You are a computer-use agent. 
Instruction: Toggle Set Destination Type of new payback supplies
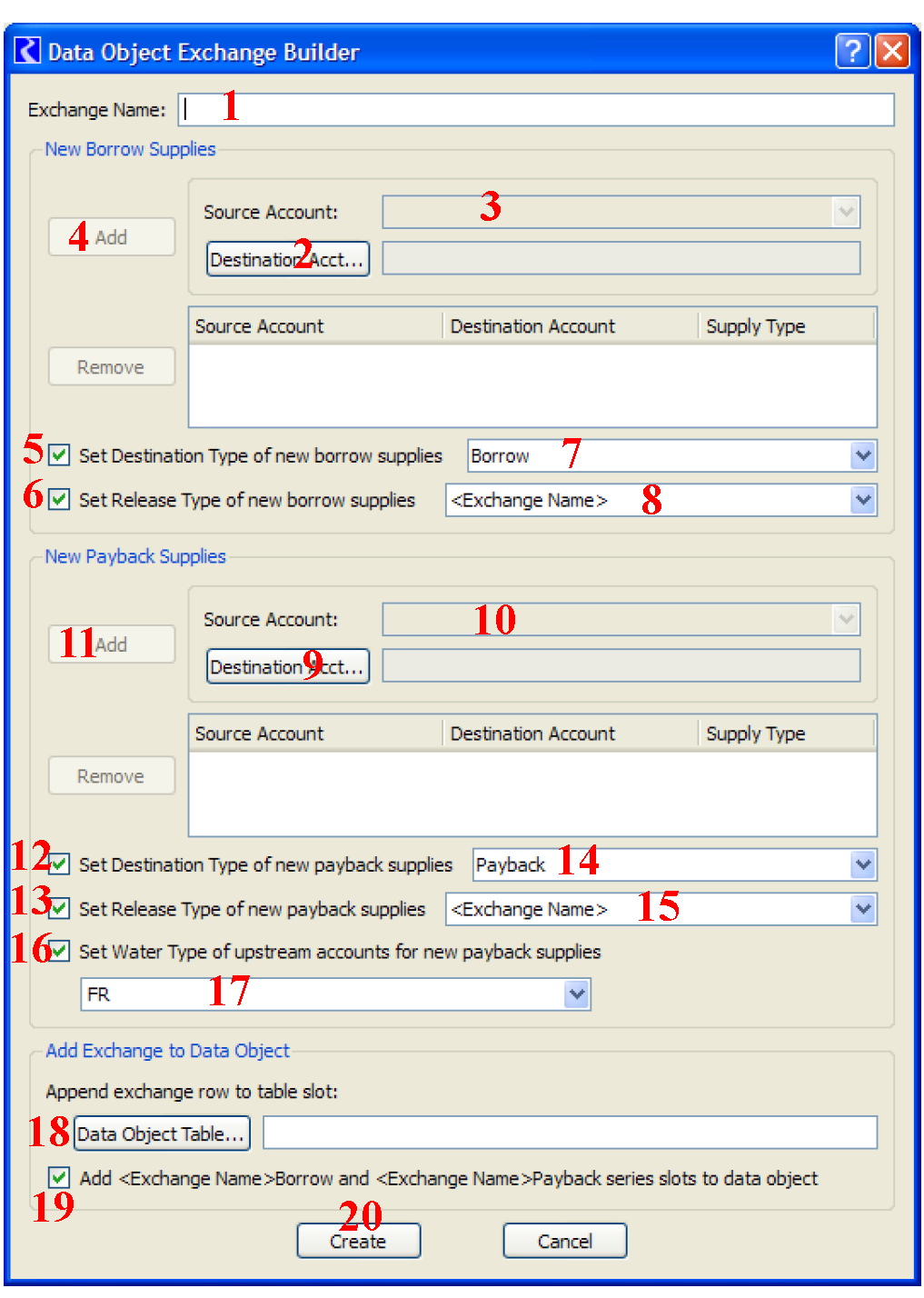60,864
